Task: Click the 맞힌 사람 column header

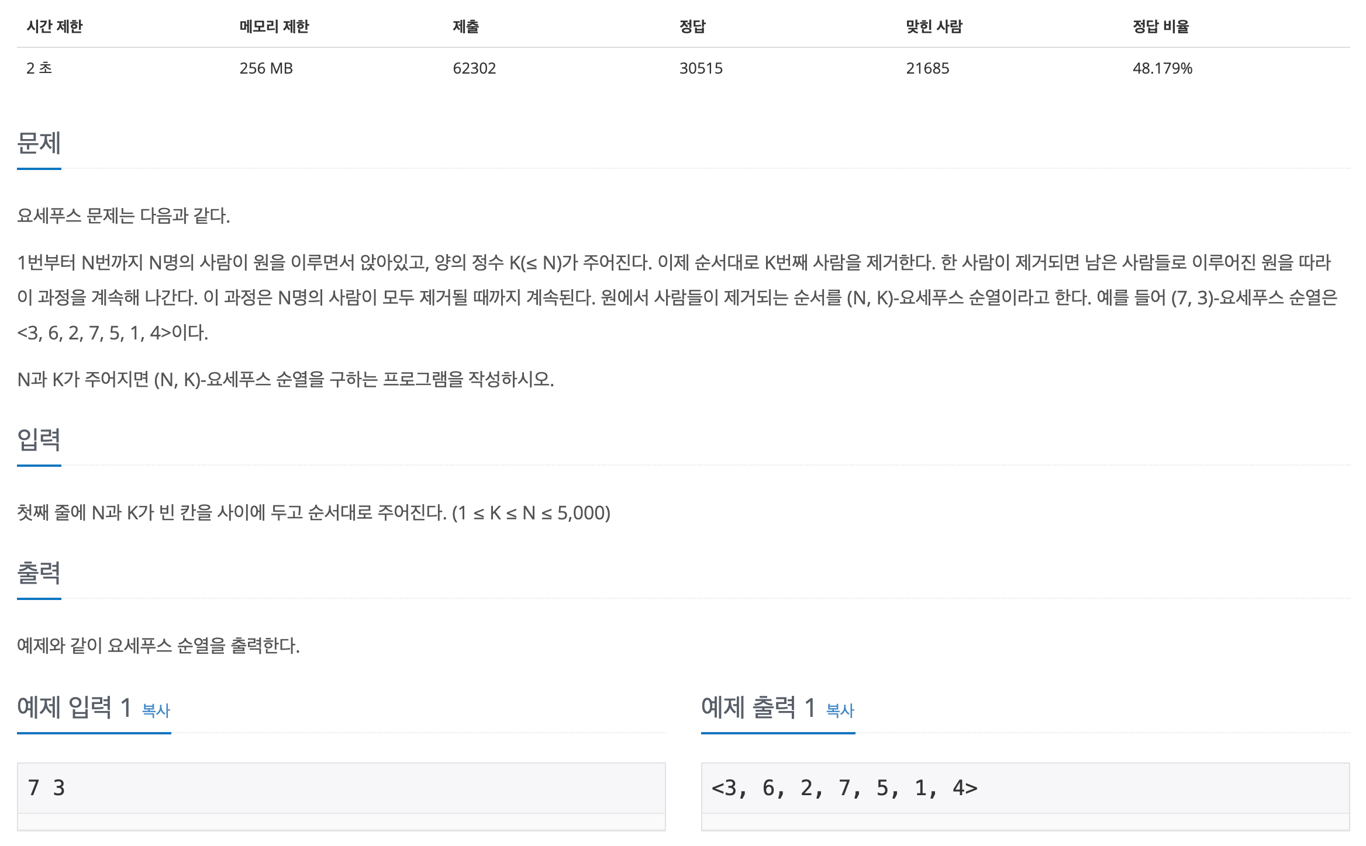Action: click(x=933, y=27)
